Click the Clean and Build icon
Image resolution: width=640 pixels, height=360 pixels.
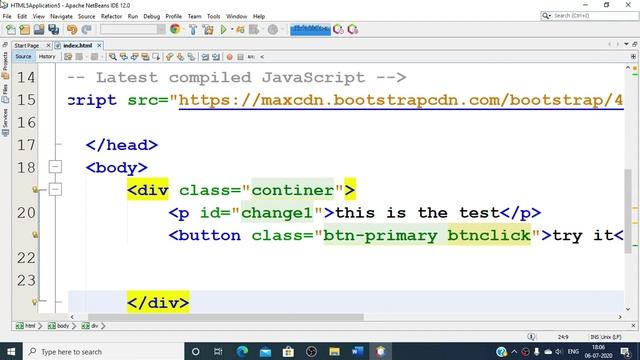208,29
